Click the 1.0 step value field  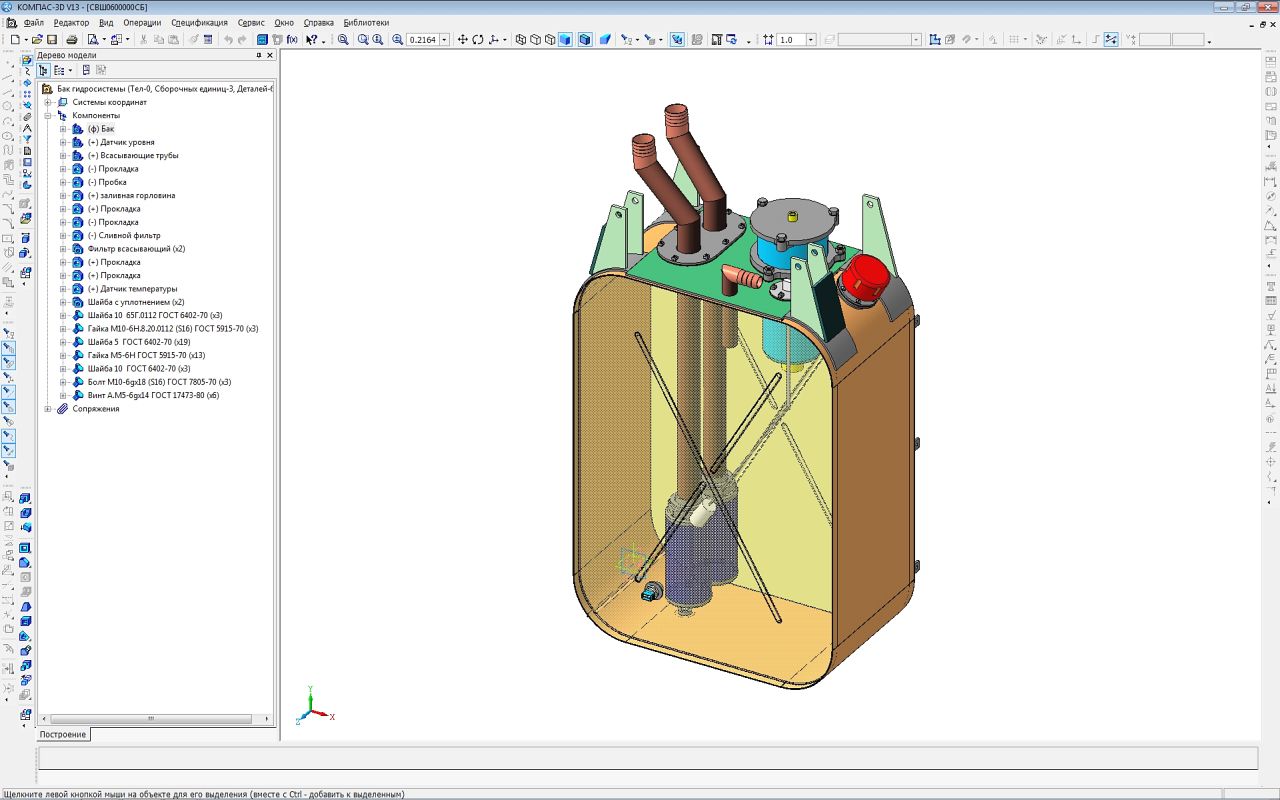point(791,40)
